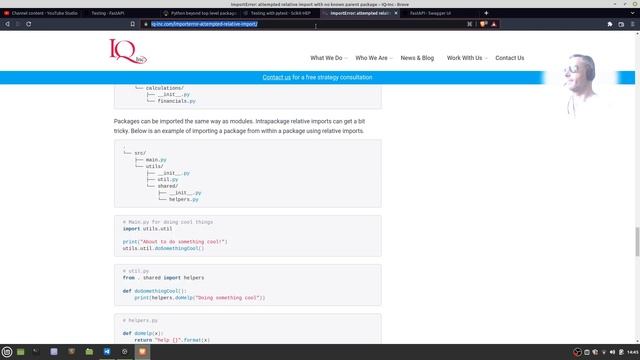
Task: Go back using the browser back arrow
Action: [7, 24]
